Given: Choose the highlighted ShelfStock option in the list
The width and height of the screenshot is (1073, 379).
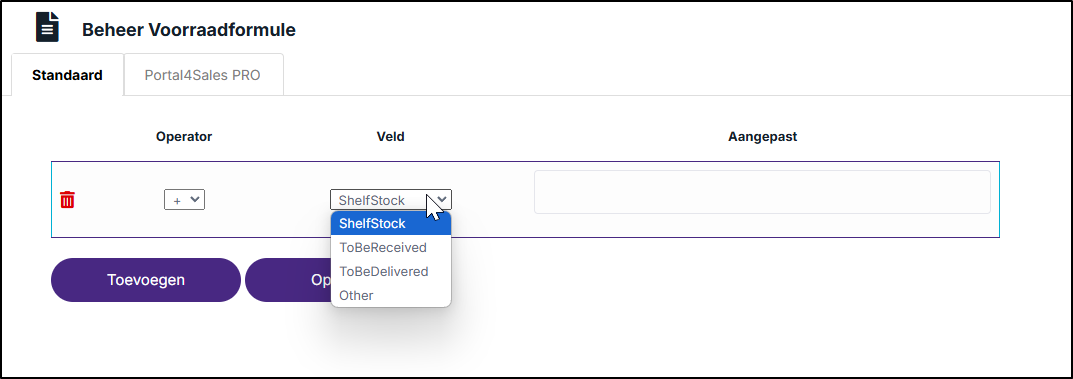Looking at the screenshot, I should pyautogui.click(x=391, y=224).
